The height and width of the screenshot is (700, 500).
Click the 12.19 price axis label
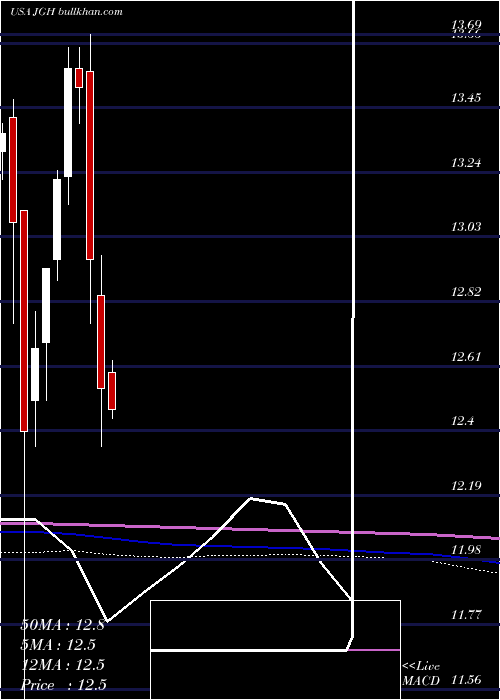466,486
